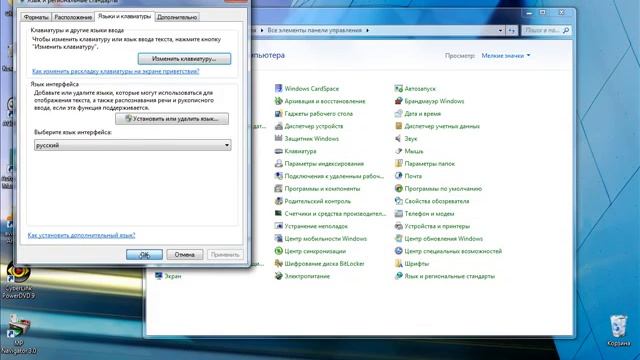
Task: Open Диспетчер устройств icon
Action: coord(279,126)
